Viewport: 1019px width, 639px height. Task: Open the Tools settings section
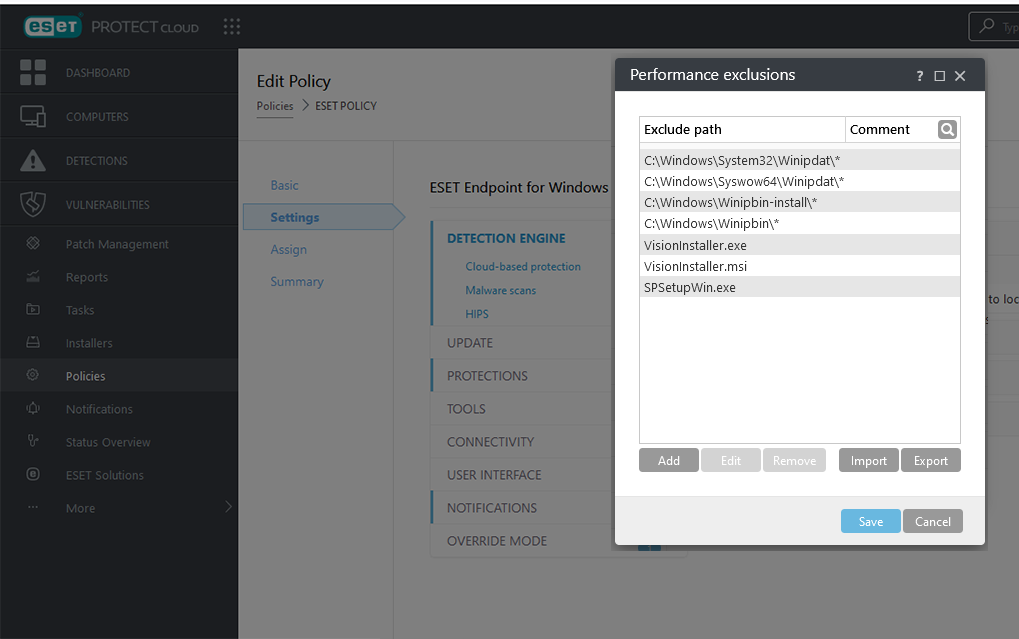(x=466, y=409)
